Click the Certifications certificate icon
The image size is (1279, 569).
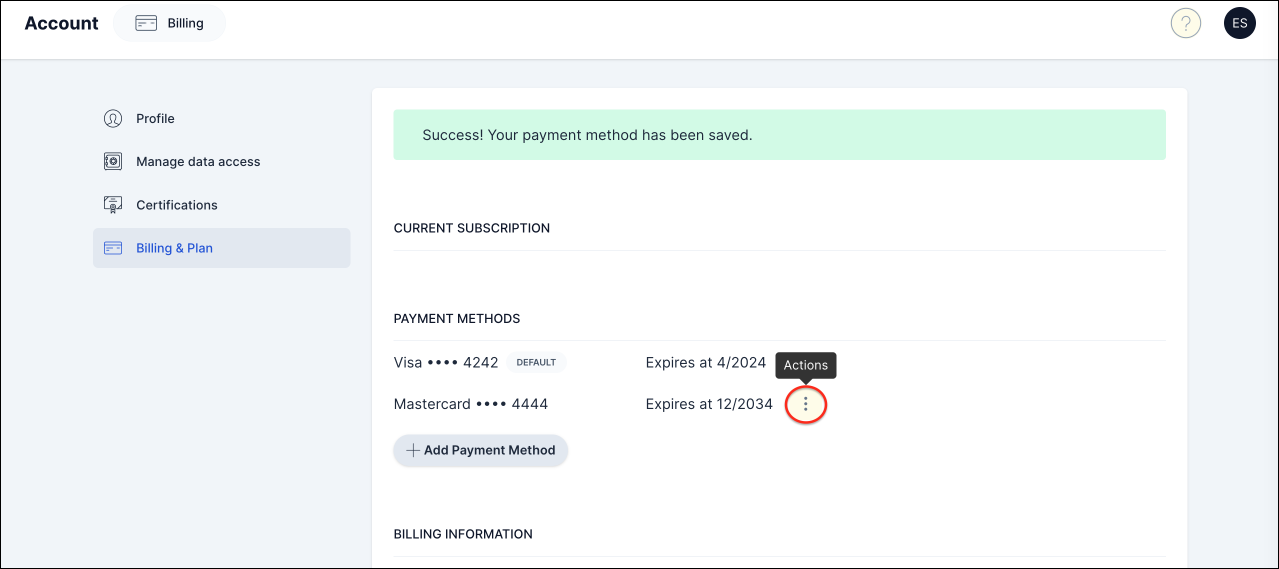[113, 205]
